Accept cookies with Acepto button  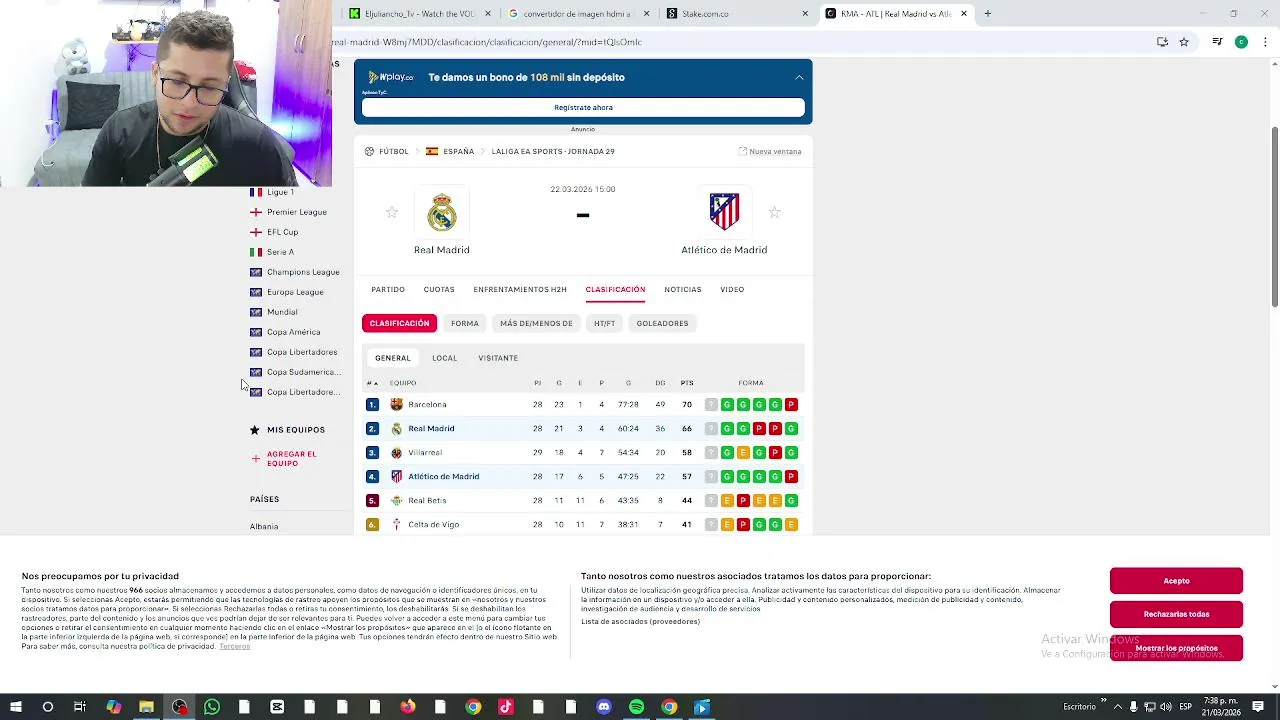(1176, 581)
